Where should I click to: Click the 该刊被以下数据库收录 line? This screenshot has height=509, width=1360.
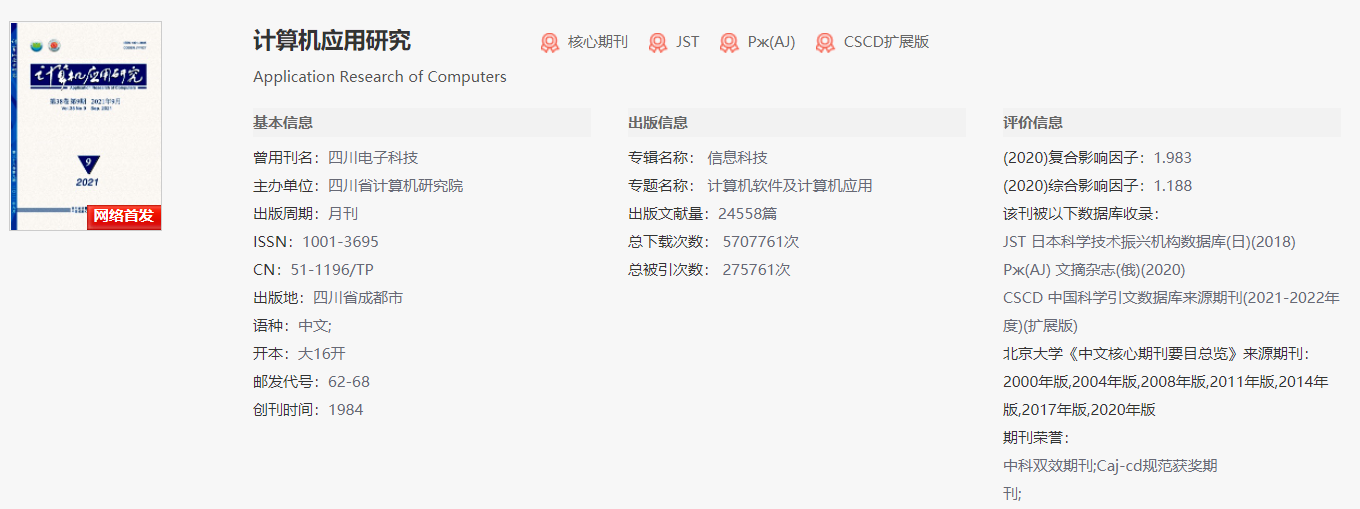point(1081,214)
